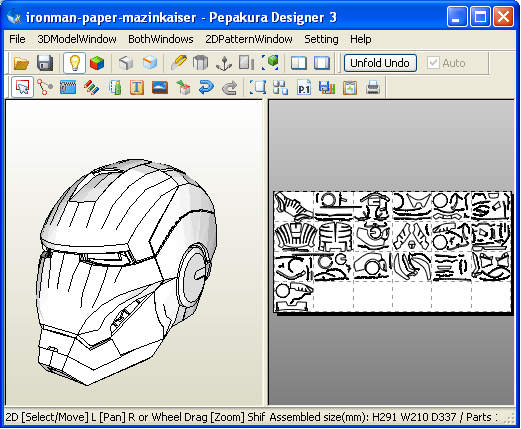
Task: Open the 2DPatternWindow menu
Action: 249,39
